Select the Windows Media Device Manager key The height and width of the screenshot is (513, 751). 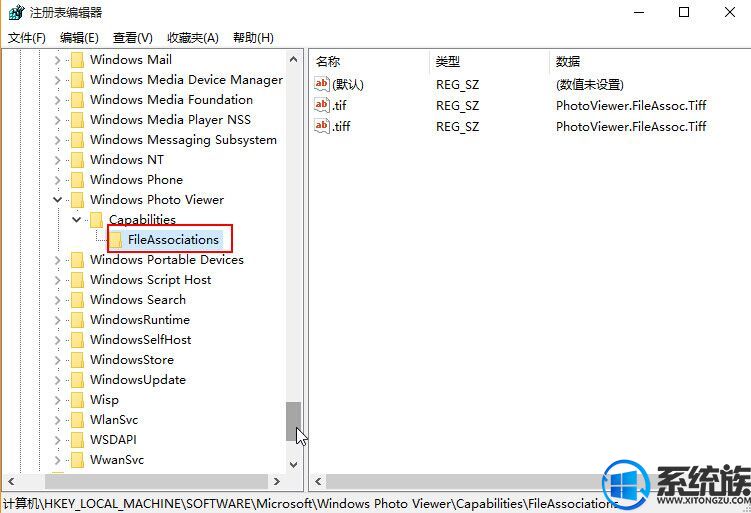[x=186, y=80]
